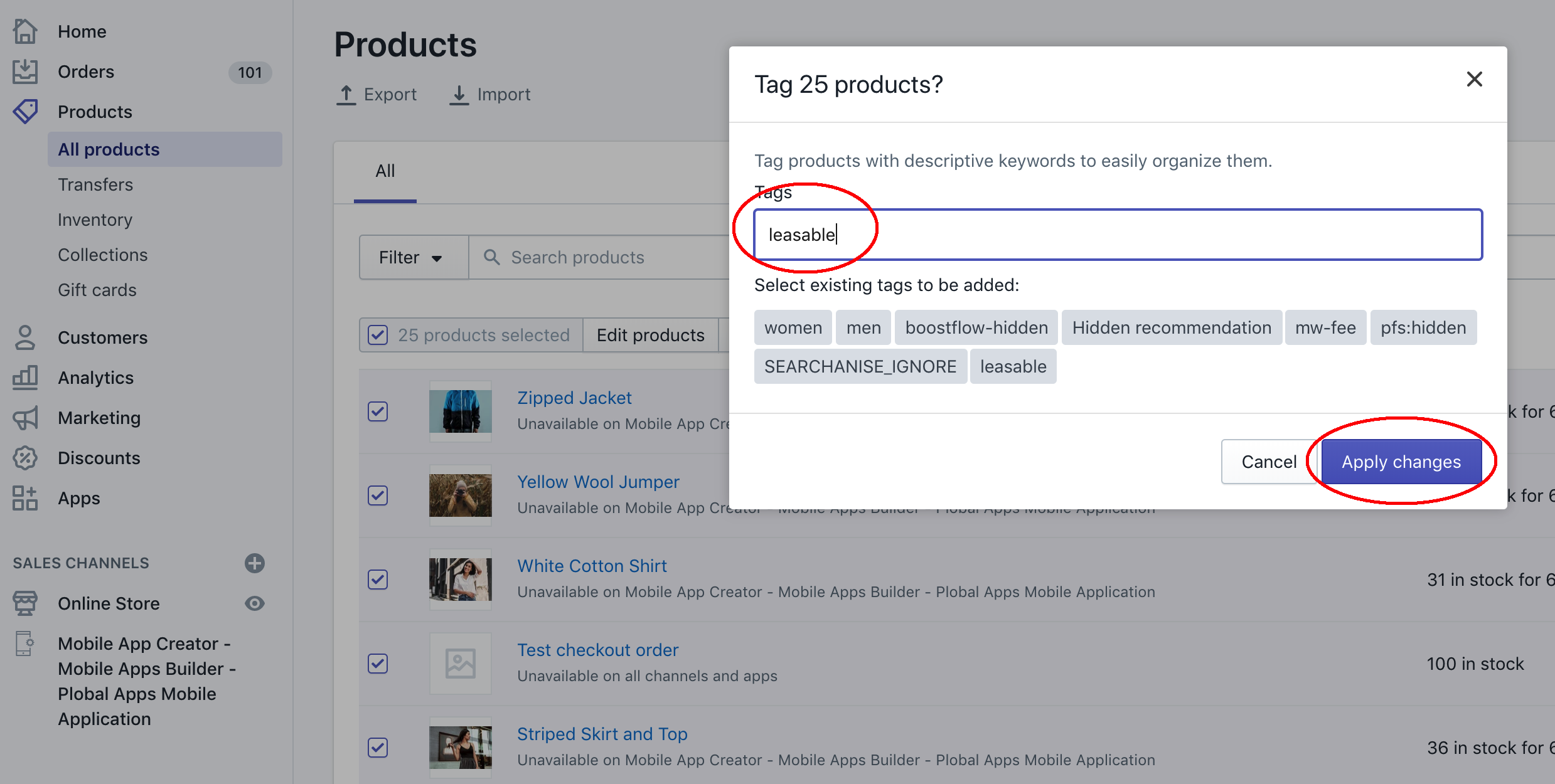1555x784 pixels.
Task: Click the Discounts badge icon
Action: [x=25, y=458]
